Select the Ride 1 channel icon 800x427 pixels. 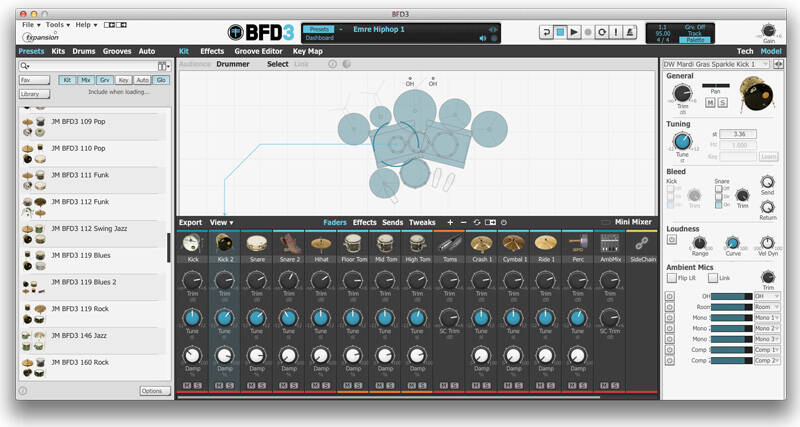545,243
